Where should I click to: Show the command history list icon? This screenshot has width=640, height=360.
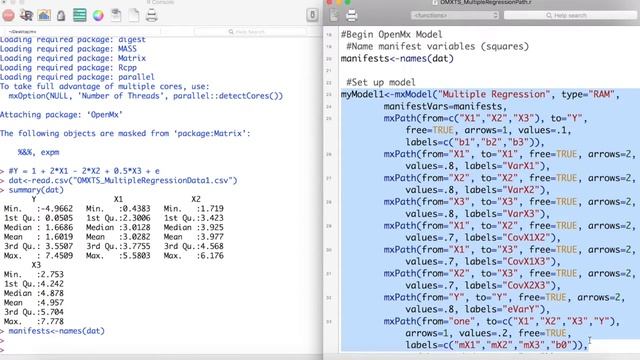click(80, 16)
